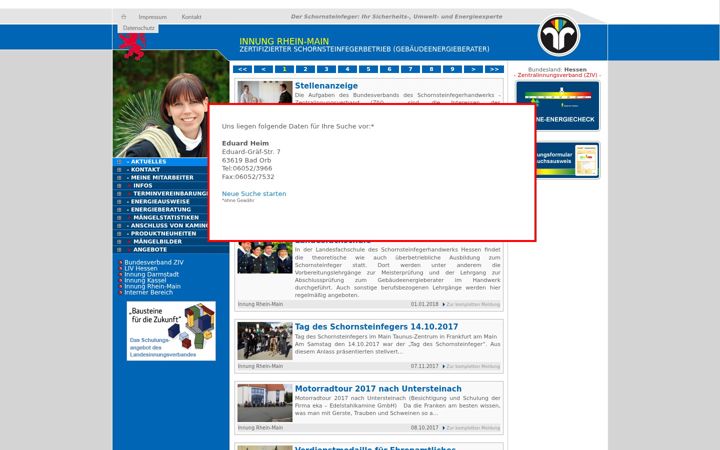Open the Impressum link in the top bar

click(153, 17)
